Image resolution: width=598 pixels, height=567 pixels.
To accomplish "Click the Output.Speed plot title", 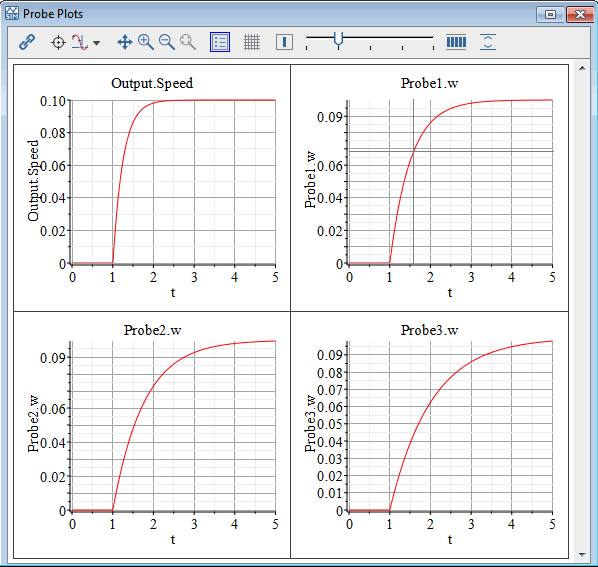I will (x=152, y=83).
